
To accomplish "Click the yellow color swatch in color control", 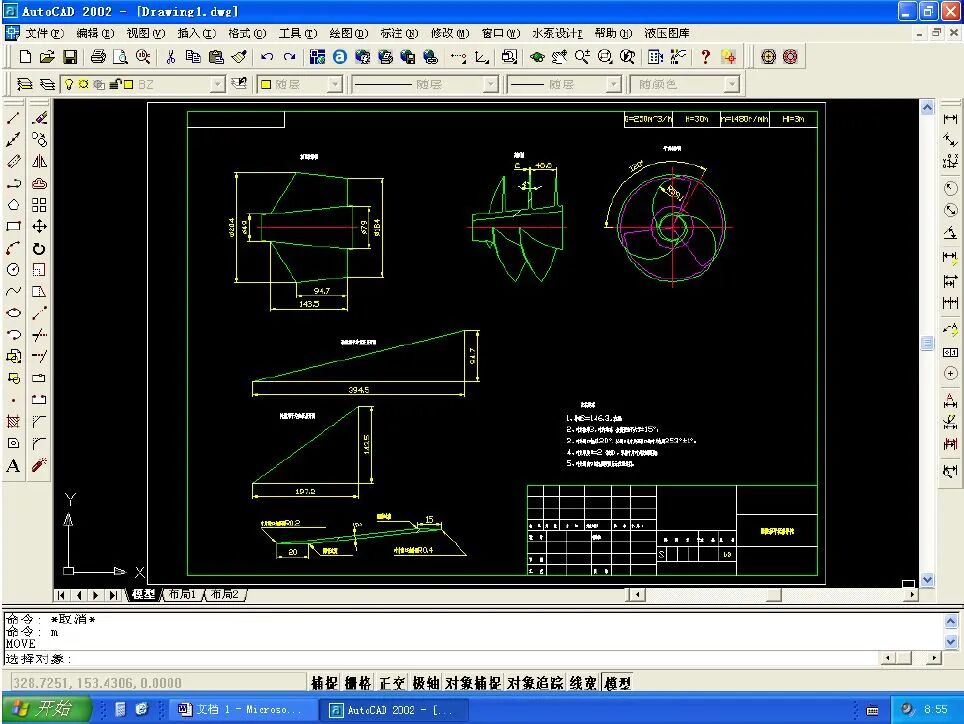I will (266, 84).
